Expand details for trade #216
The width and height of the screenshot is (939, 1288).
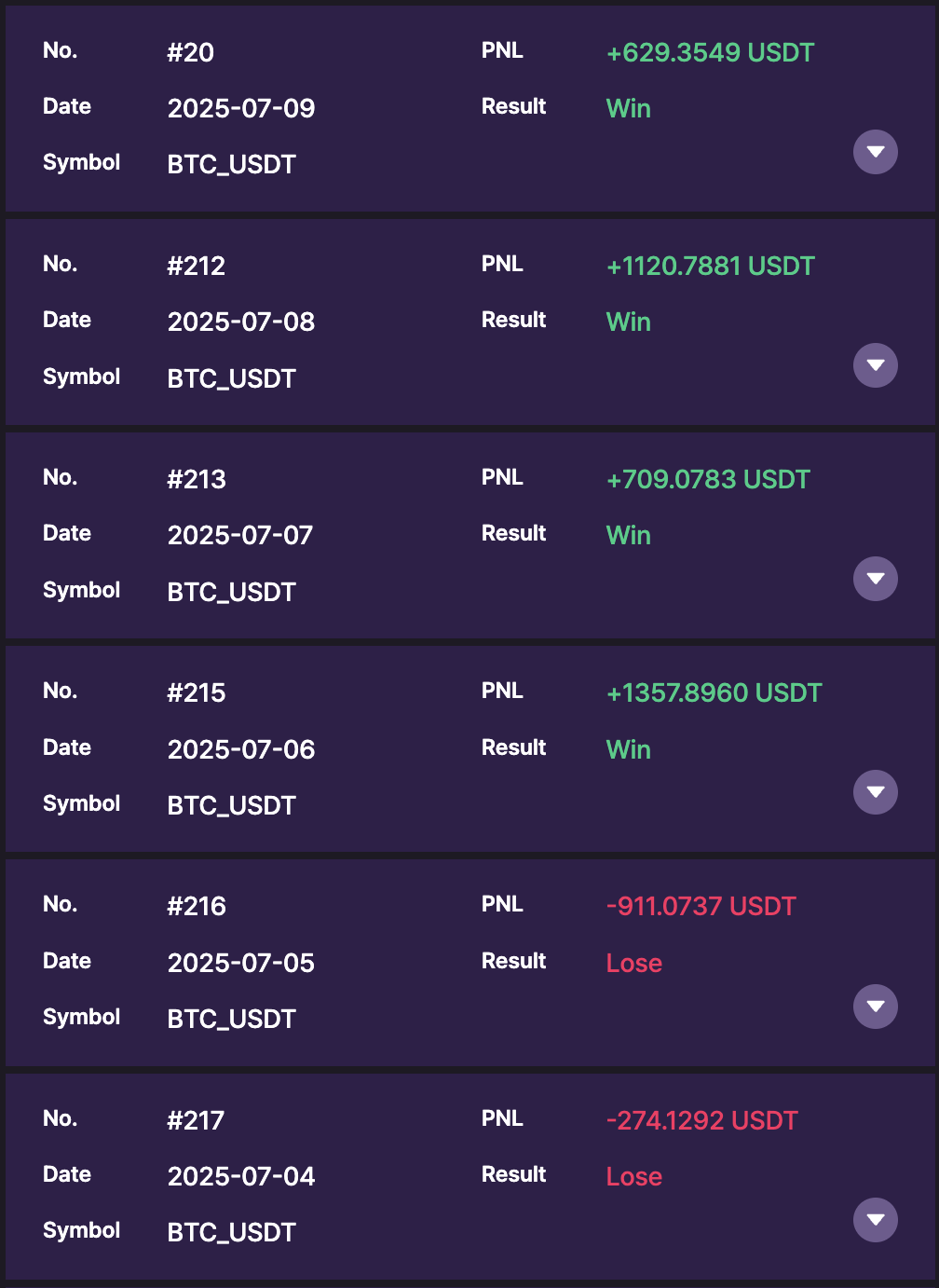876,1007
